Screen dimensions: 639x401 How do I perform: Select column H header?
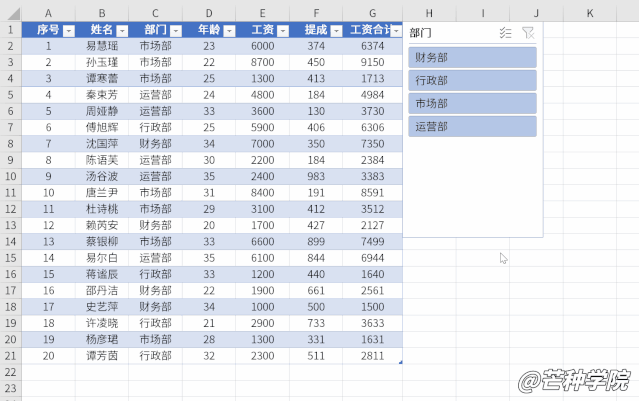pyautogui.click(x=428, y=13)
